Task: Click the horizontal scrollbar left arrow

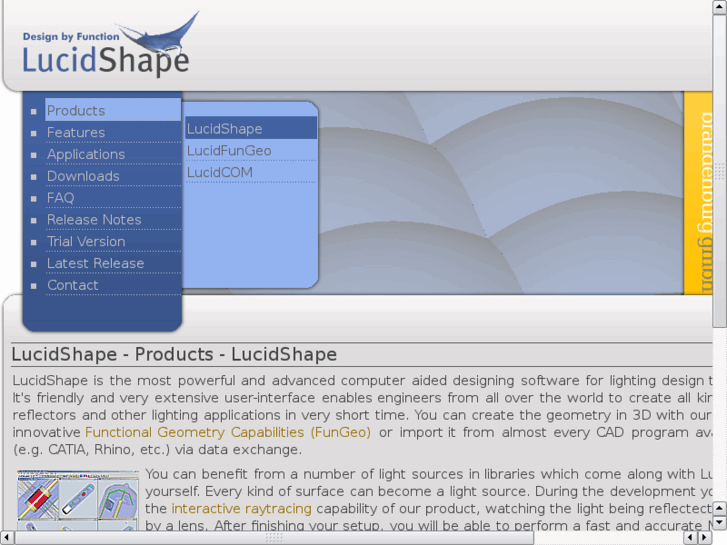Action: [x=6, y=538]
